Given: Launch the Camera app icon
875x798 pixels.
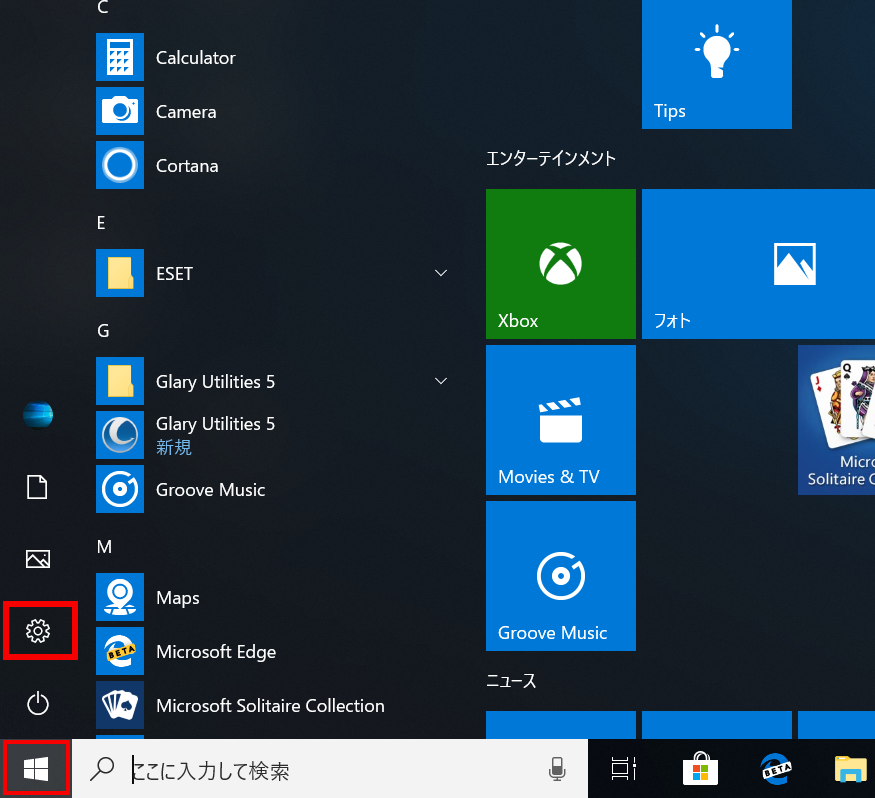Looking at the screenshot, I should 120,111.
